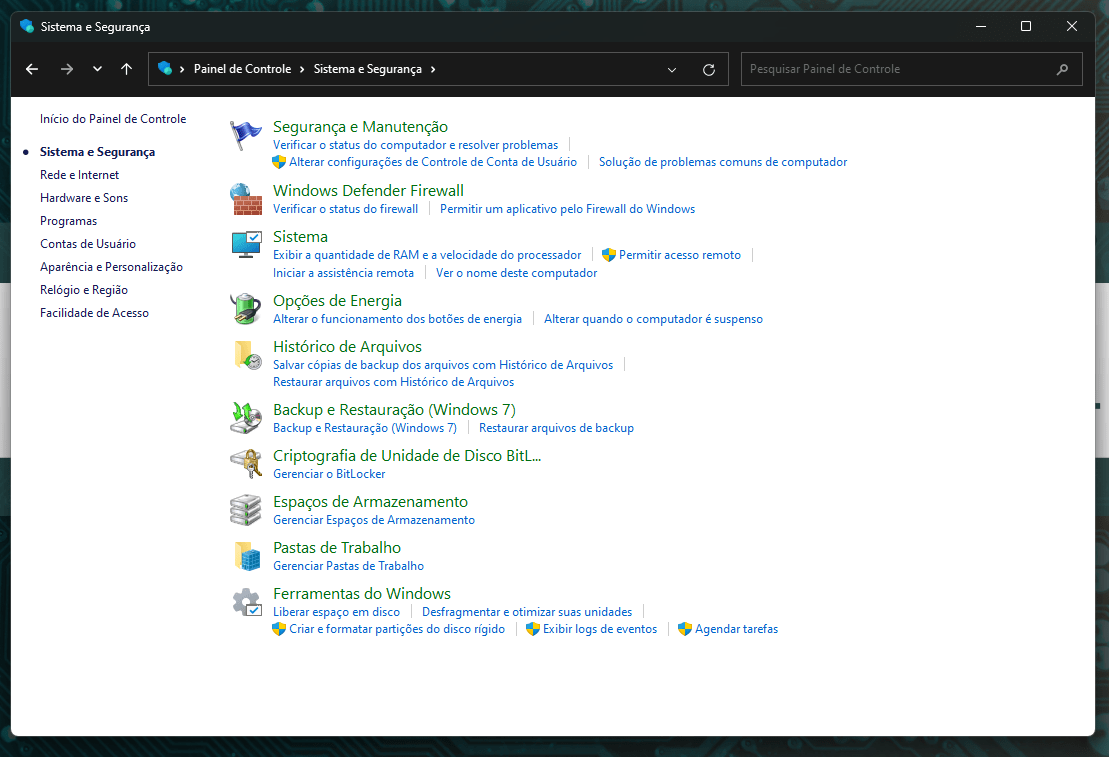Click the UAC shield beside Permitir acesso remoto
The image size is (1109, 757).
click(605, 254)
